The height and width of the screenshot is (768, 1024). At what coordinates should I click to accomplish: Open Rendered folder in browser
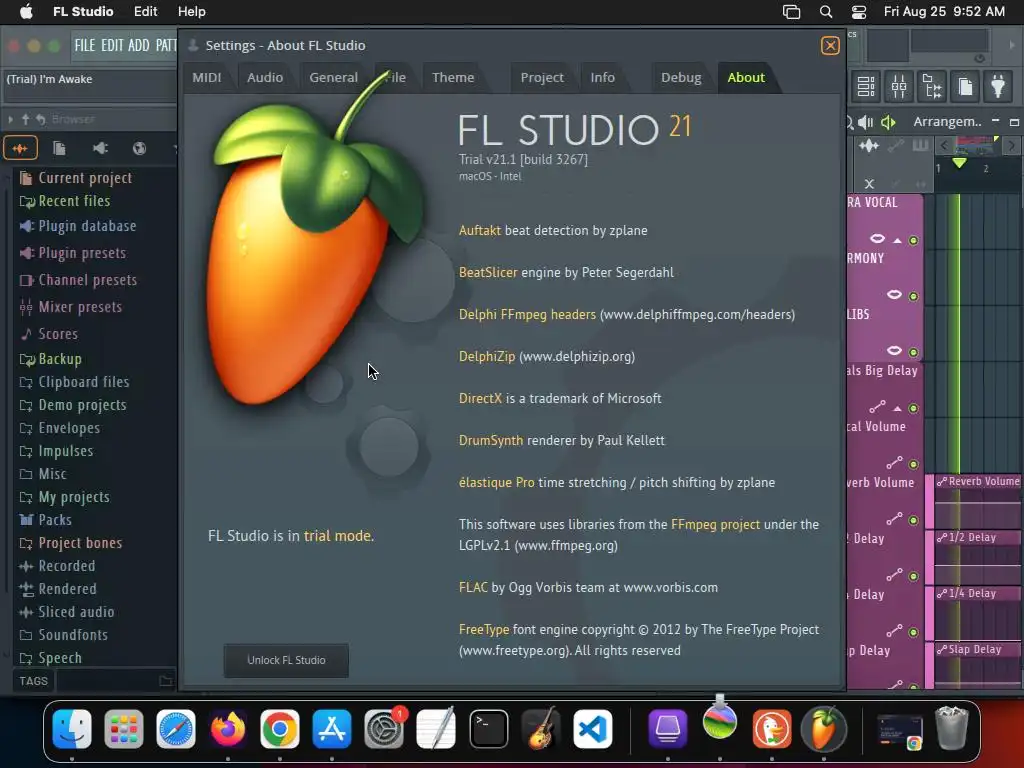(x=67, y=588)
